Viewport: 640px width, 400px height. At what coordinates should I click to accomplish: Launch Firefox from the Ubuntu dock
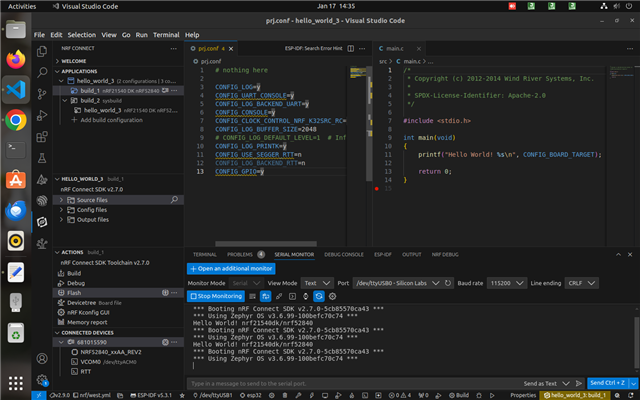coord(16,60)
